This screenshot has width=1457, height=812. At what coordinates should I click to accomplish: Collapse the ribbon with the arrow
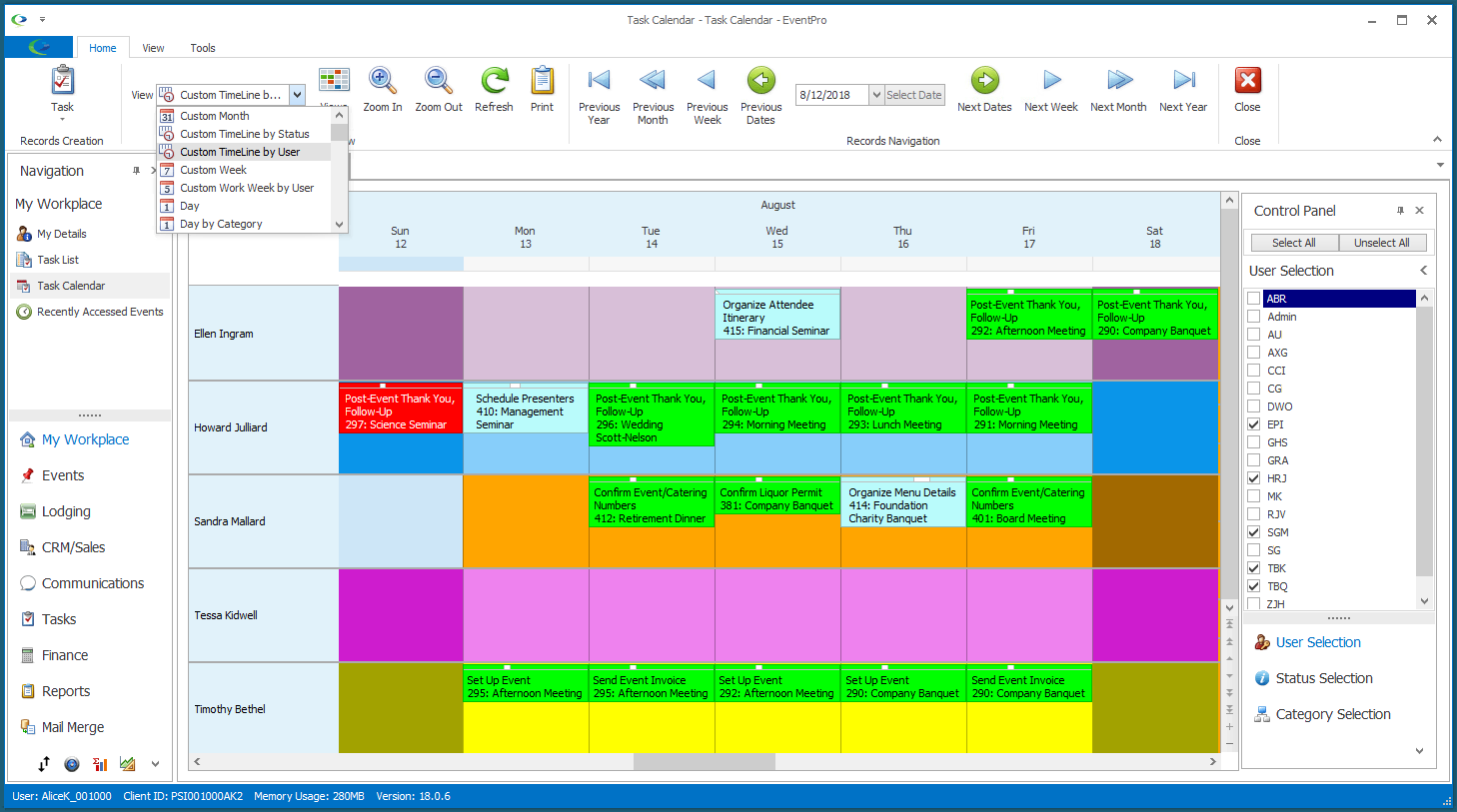(x=1437, y=140)
